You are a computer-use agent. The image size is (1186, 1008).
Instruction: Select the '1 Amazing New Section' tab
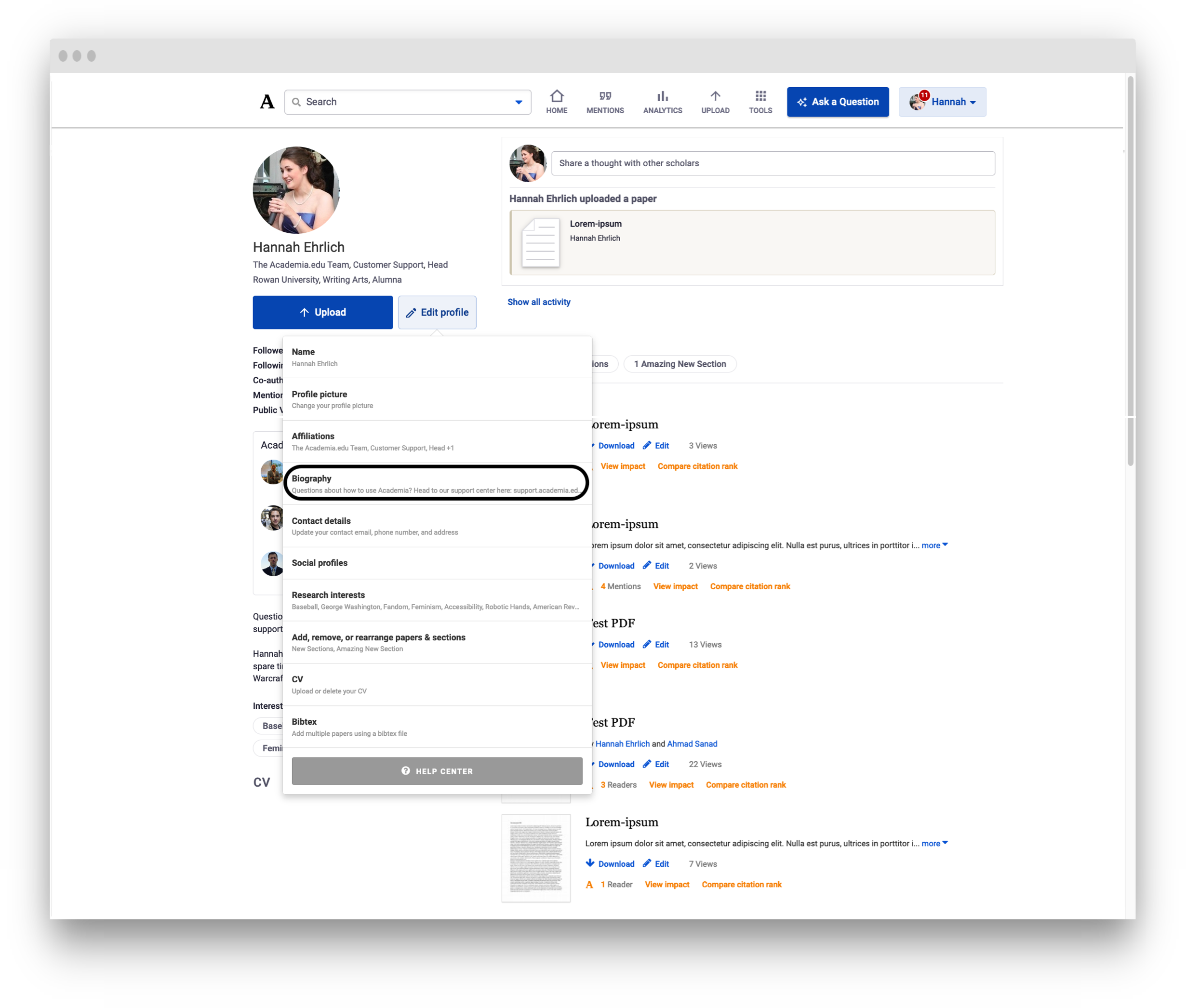point(680,364)
